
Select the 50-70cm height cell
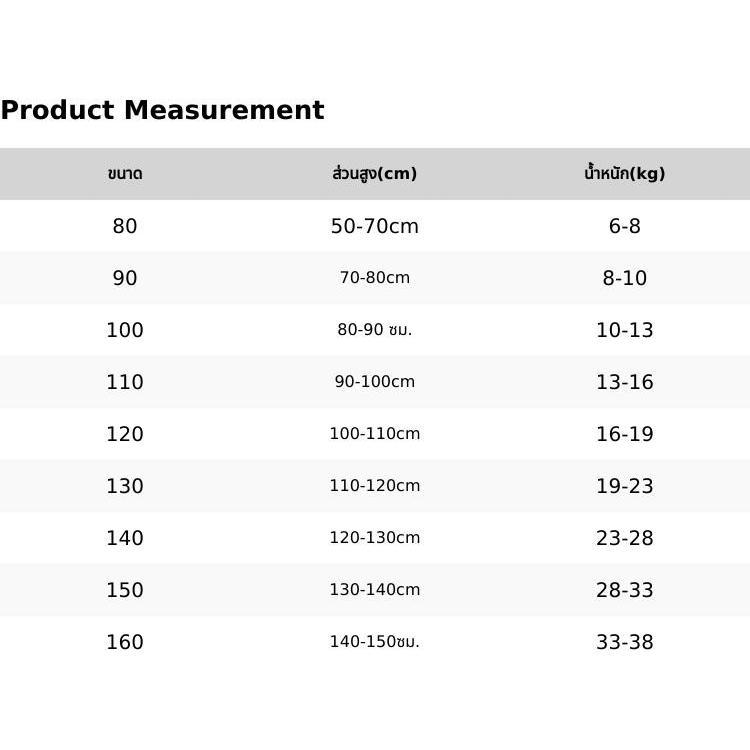374,226
